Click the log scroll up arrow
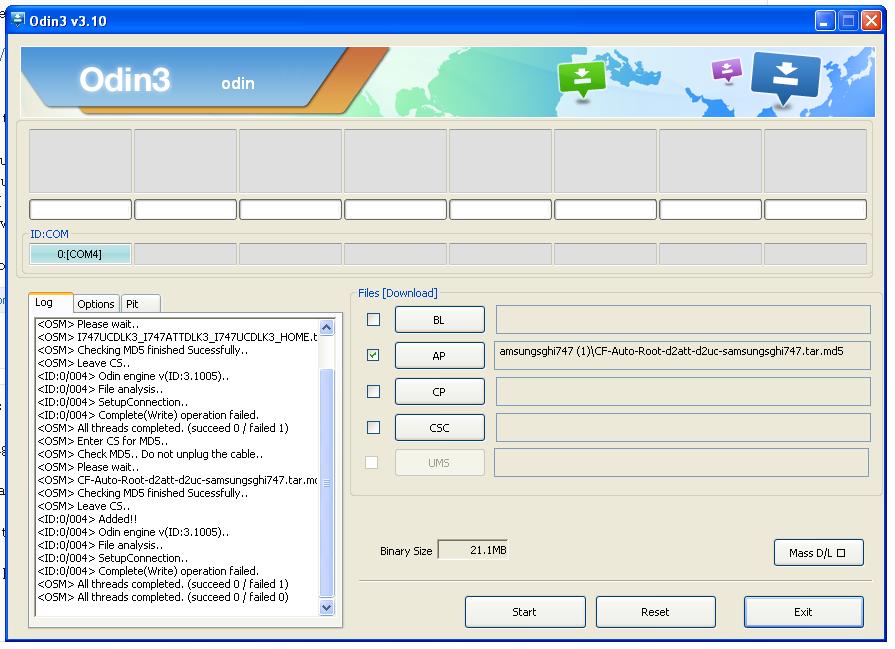Viewport: 895px width, 649px height. pos(326,327)
